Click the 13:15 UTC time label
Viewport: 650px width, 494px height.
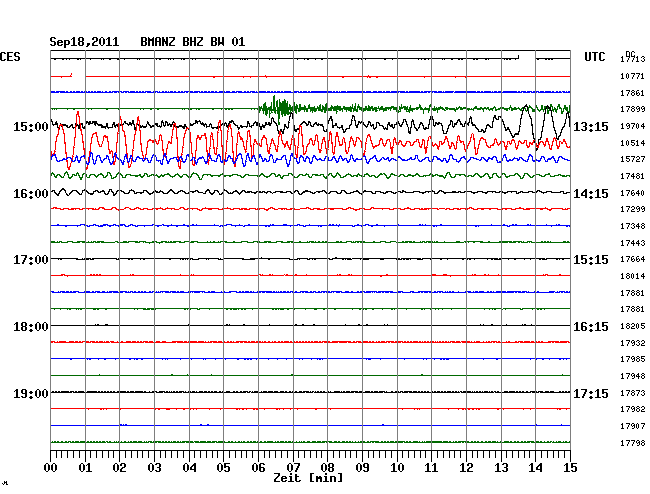click(x=591, y=127)
